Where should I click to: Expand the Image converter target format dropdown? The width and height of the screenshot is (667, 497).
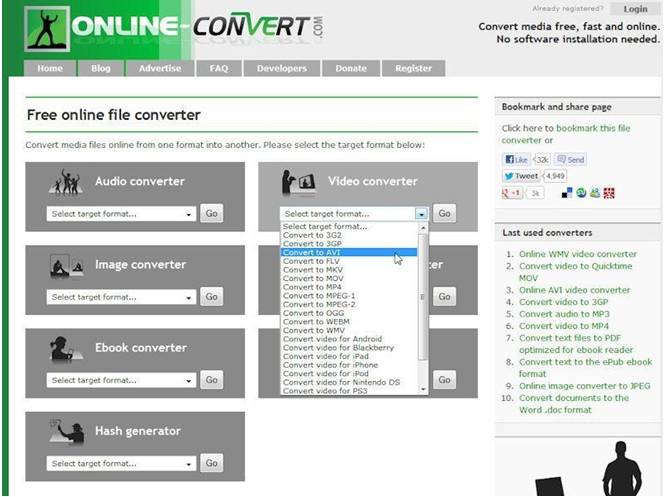pyautogui.click(x=121, y=297)
